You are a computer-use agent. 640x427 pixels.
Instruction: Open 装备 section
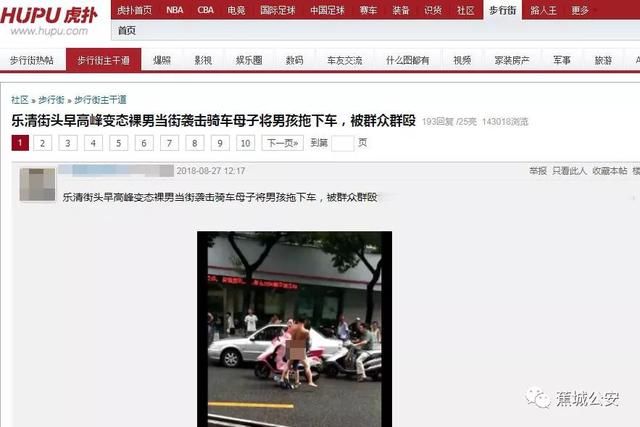400,10
